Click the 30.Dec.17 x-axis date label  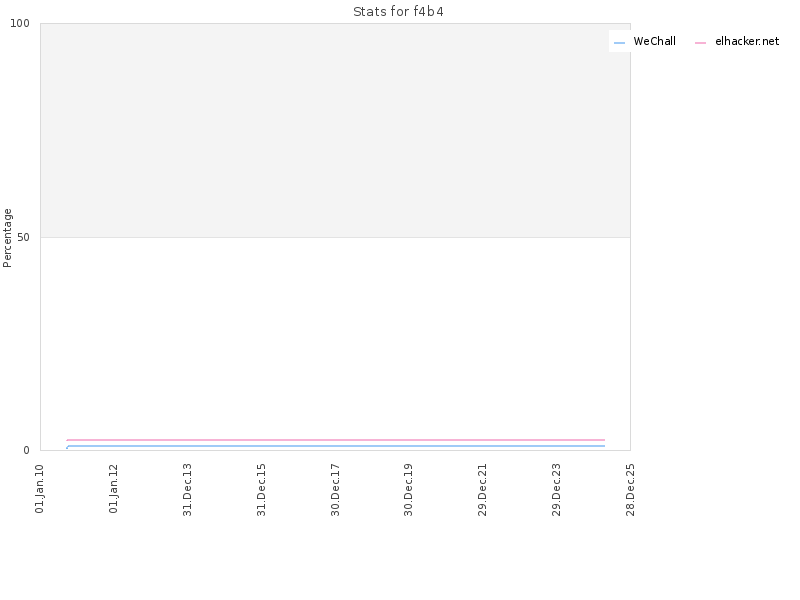click(335, 490)
